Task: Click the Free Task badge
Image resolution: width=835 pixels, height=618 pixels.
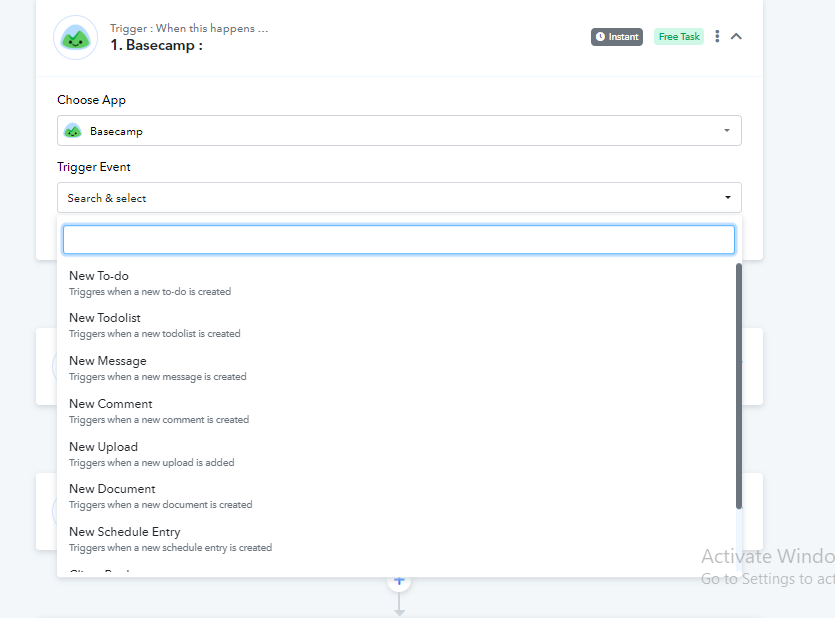Action: (679, 37)
